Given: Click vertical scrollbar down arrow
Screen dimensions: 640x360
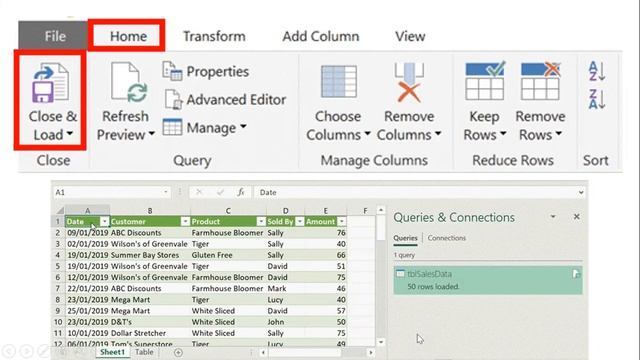Looking at the screenshot, I should [380, 342].
